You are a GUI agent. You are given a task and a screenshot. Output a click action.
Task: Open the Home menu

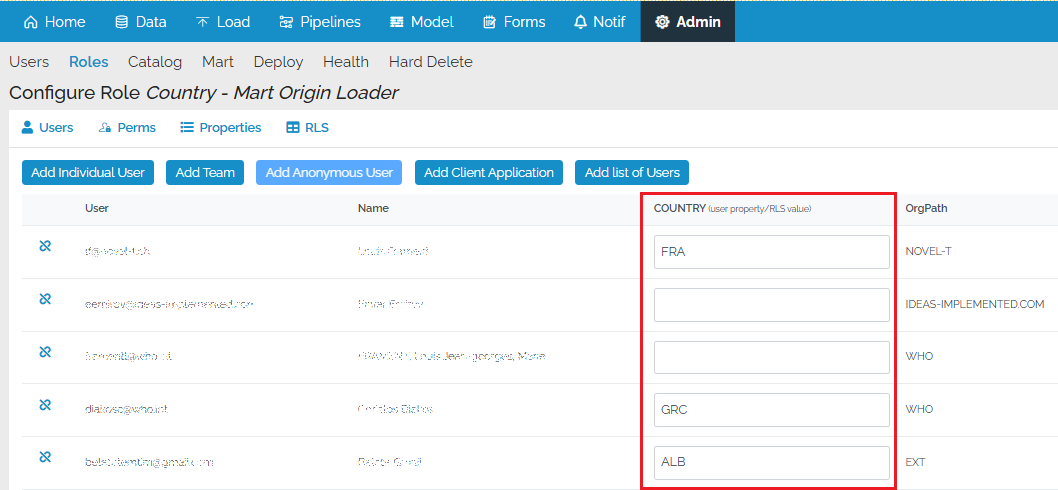tap(54, 22)
